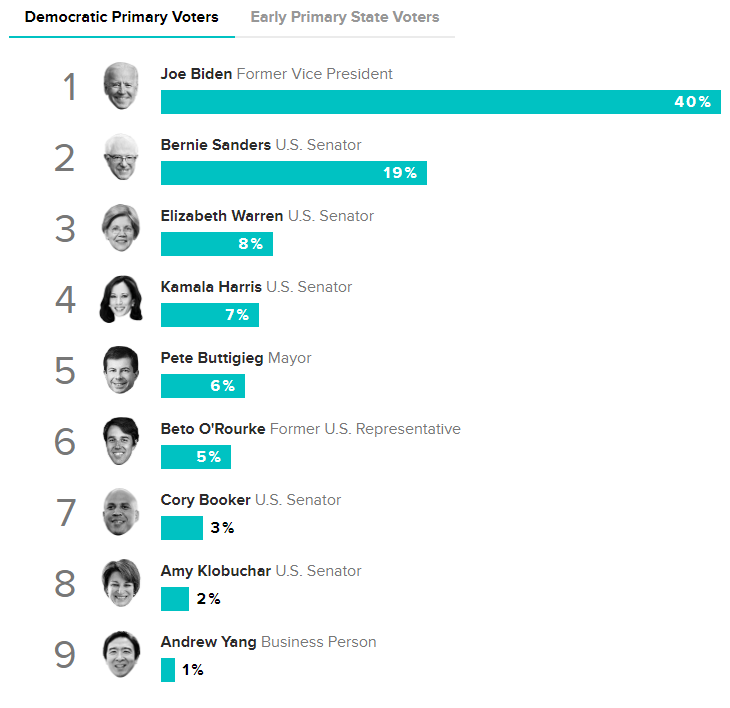This screenshot has width=730, height=708.
Task: Click the Joe Biden name label
Action: click(196, 74)
